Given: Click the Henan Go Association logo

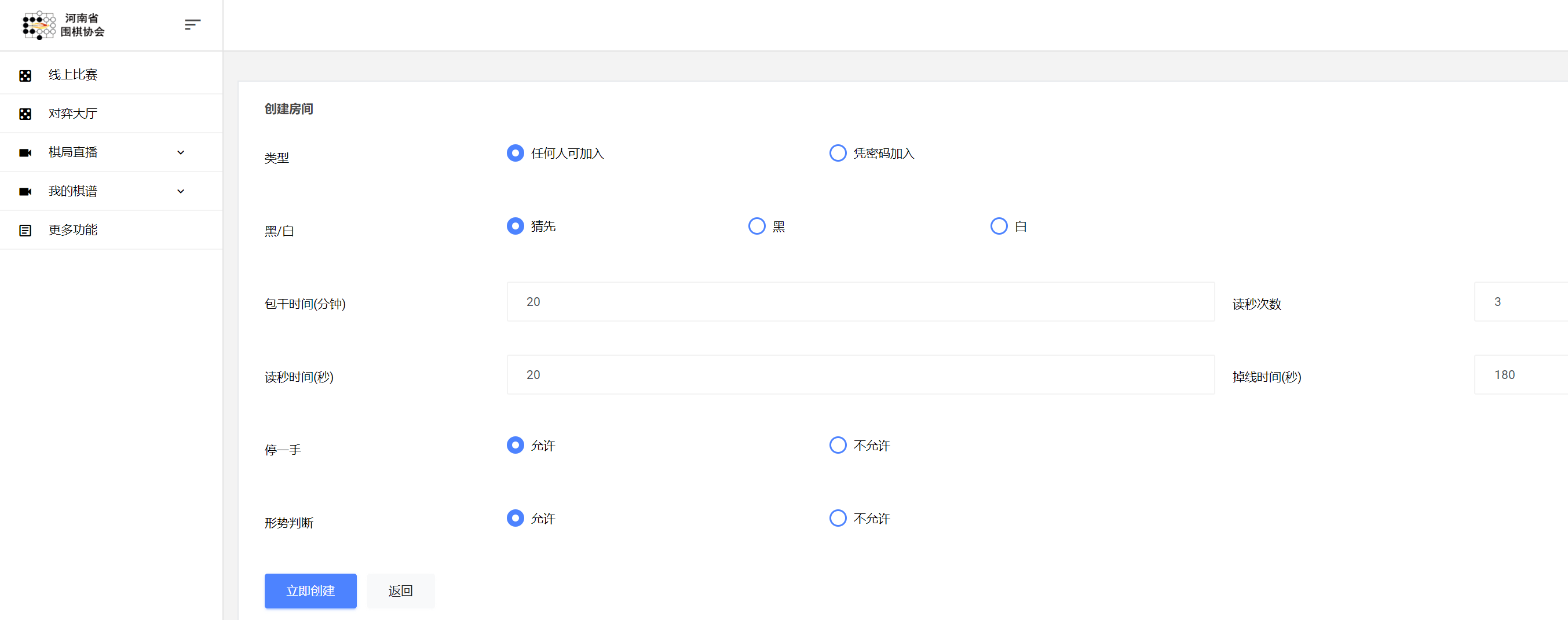Looking at the screenshot, I should (x=63, y=25).
